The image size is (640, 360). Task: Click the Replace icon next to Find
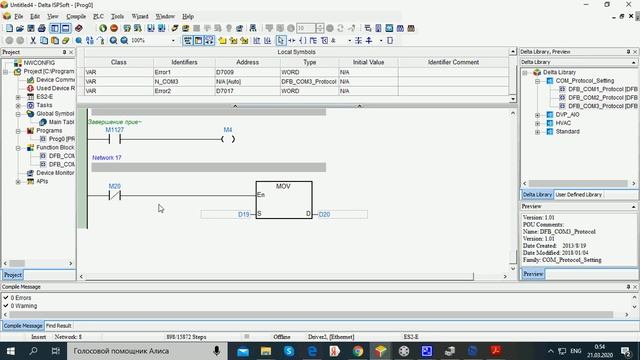90,40
